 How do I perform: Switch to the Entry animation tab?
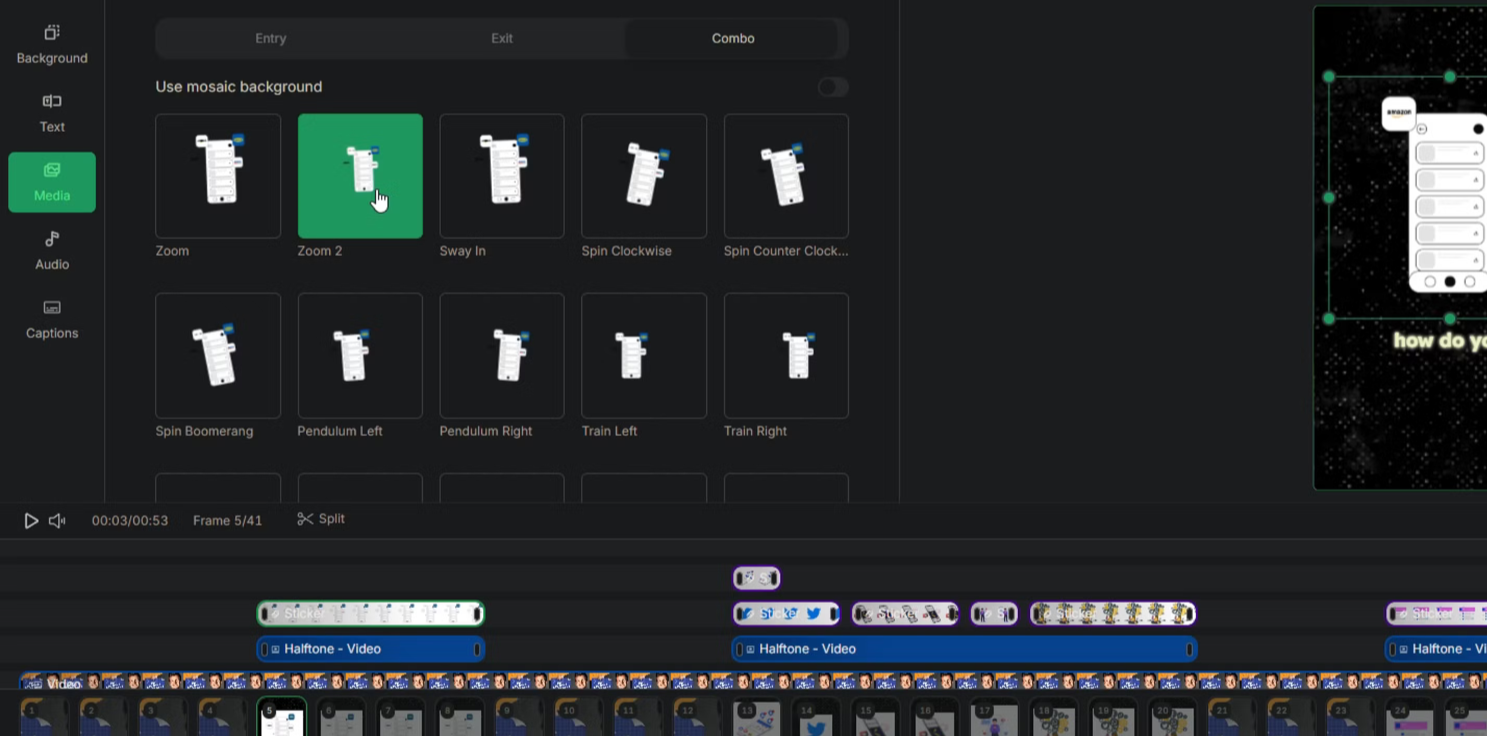coord(271,38)
